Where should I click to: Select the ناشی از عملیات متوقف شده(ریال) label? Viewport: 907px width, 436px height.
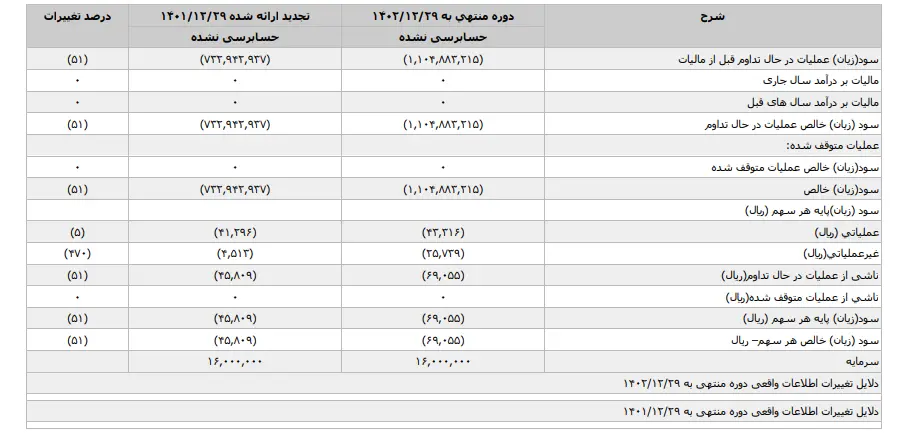(802, 297)
